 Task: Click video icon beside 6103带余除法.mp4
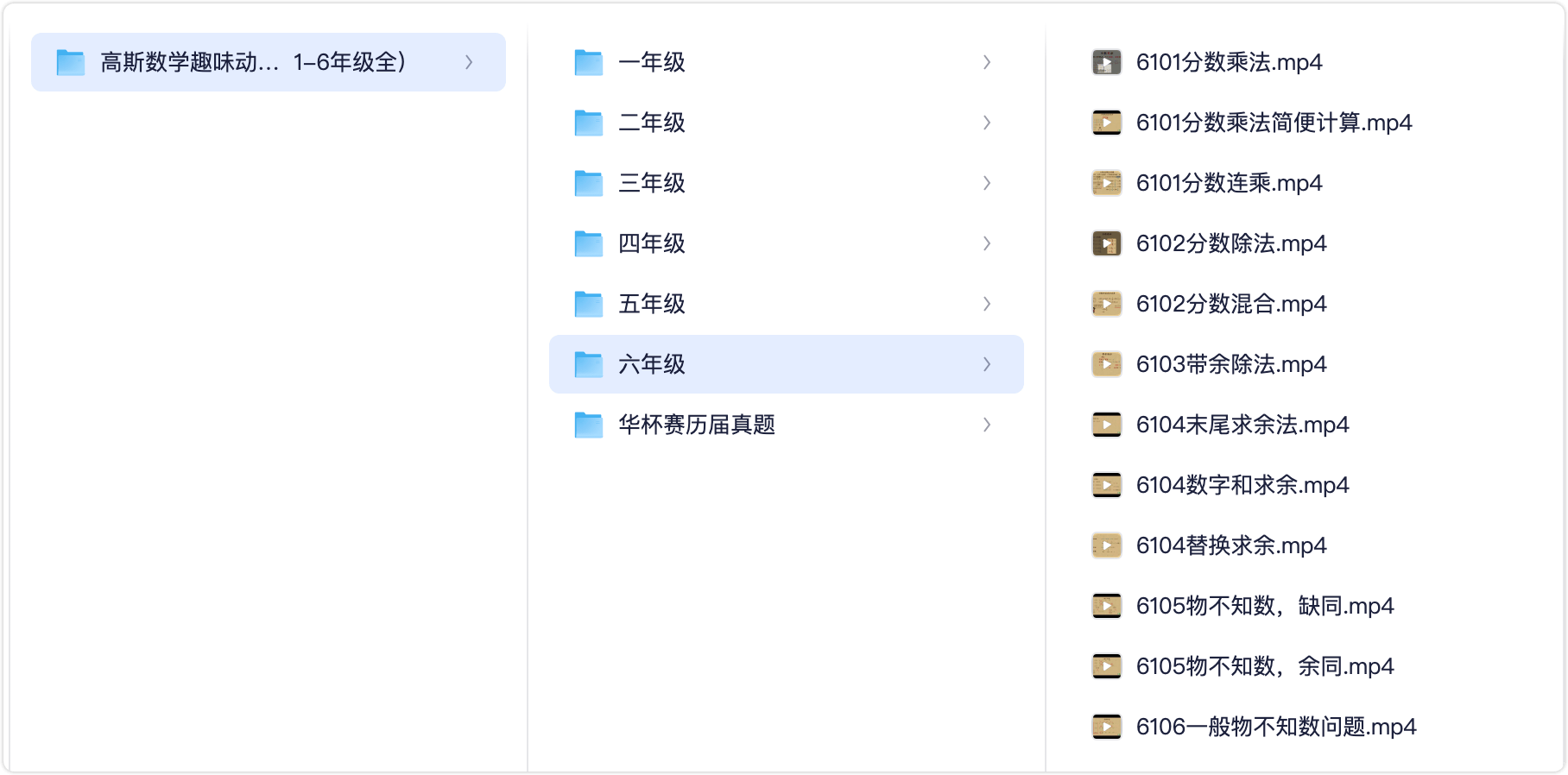click(x=1106, y=364)
